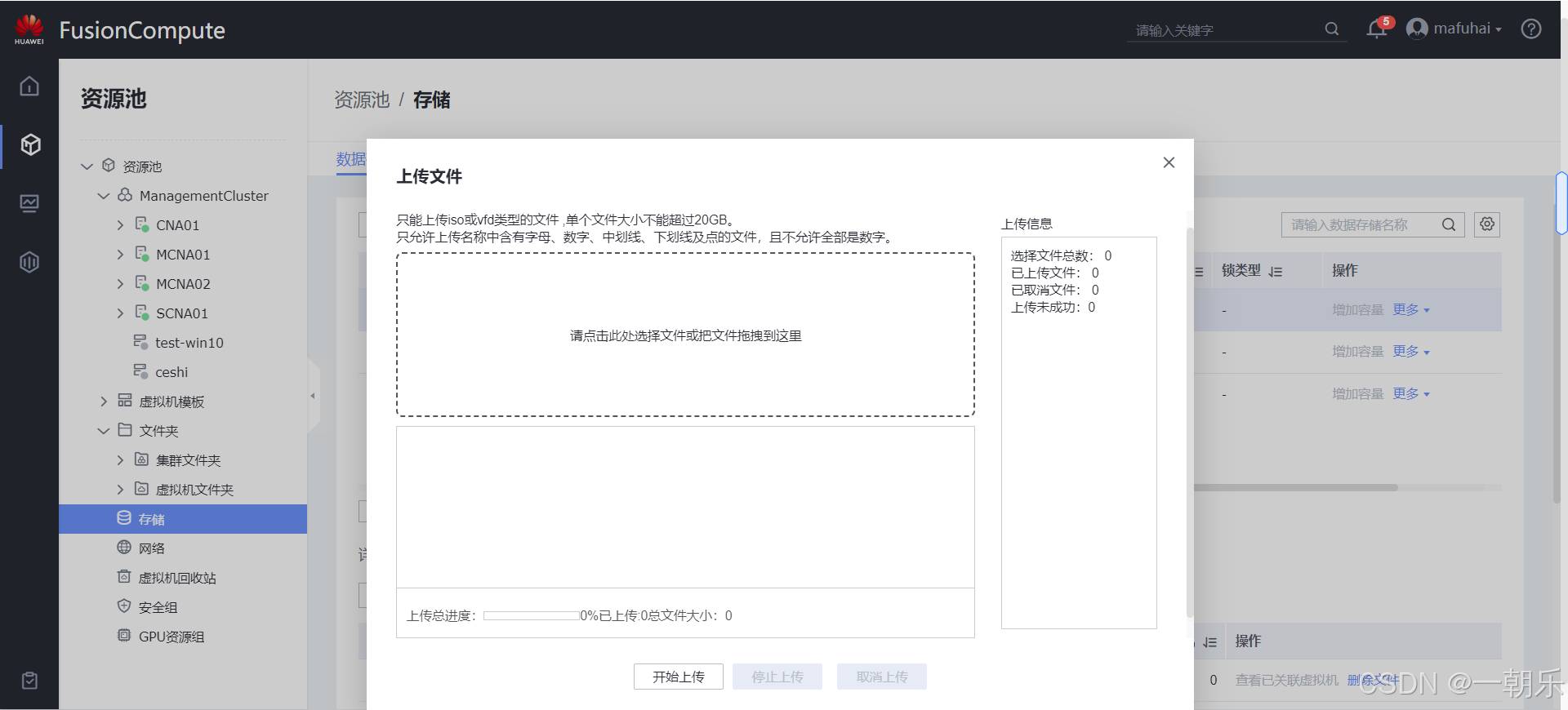This screenshot has height=710, width=1568.
Task: Click the 资源池 breadcrumb link
Action: pyautogui.click(x=362, y=100)
